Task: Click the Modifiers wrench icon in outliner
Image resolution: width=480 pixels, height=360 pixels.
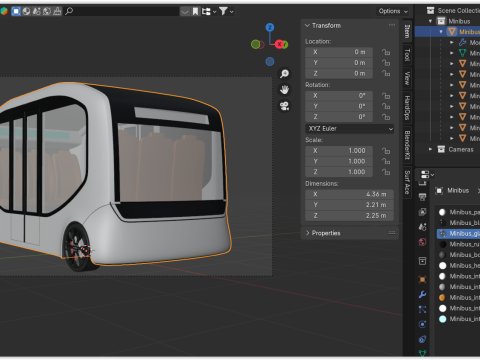Action: coord(462,42)
